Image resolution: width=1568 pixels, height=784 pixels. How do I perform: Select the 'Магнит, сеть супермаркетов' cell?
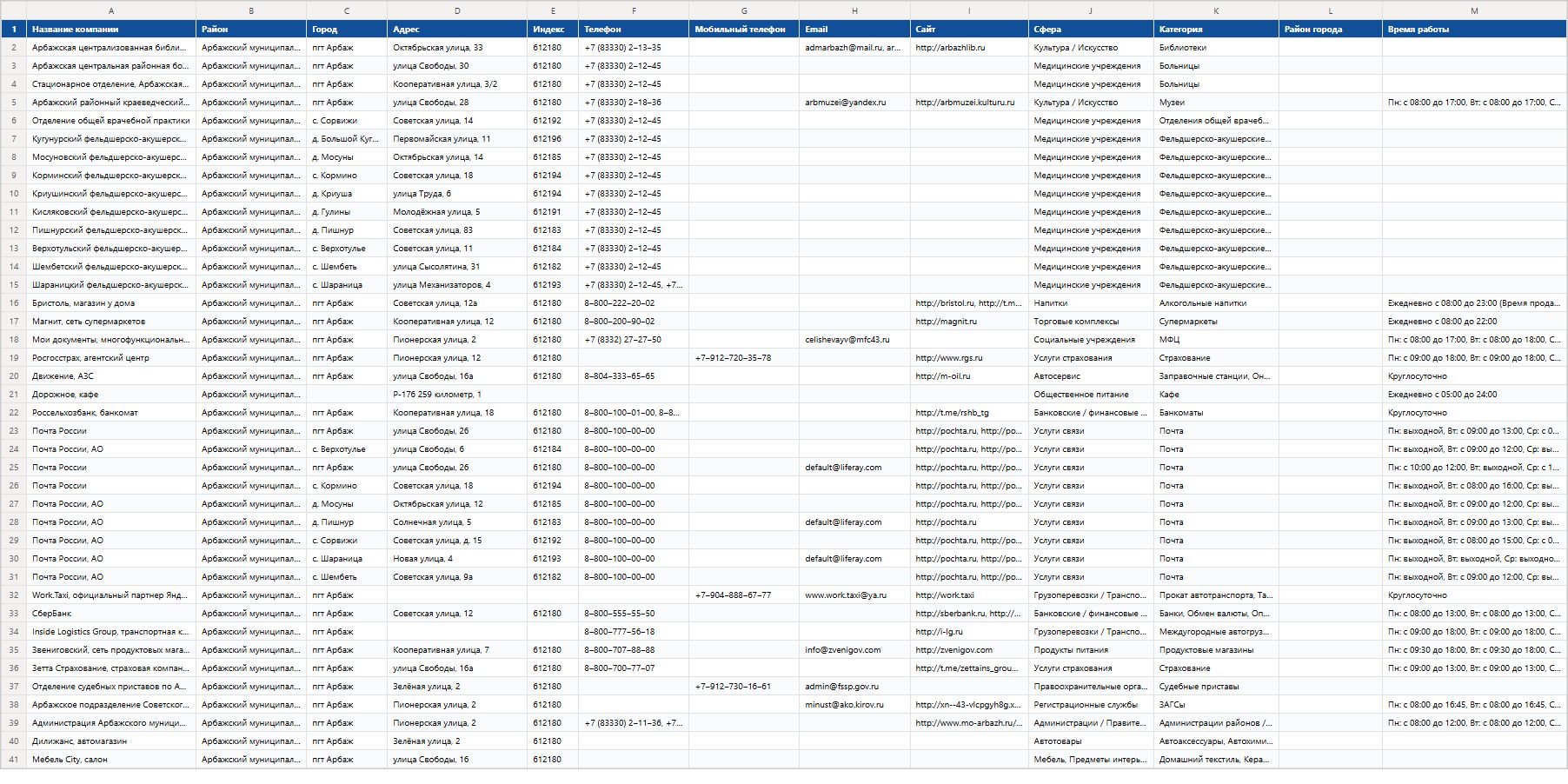point(111,322)
